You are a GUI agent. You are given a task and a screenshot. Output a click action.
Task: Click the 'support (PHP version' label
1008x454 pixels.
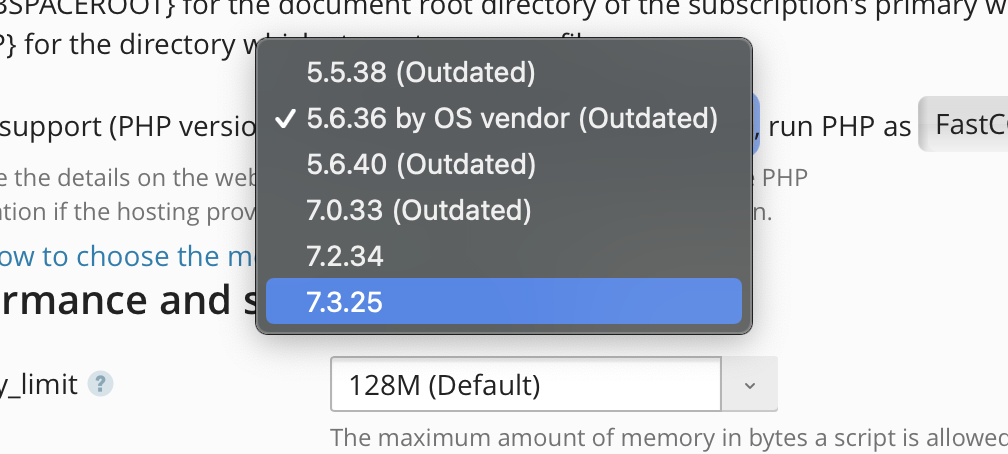point(125,128)
